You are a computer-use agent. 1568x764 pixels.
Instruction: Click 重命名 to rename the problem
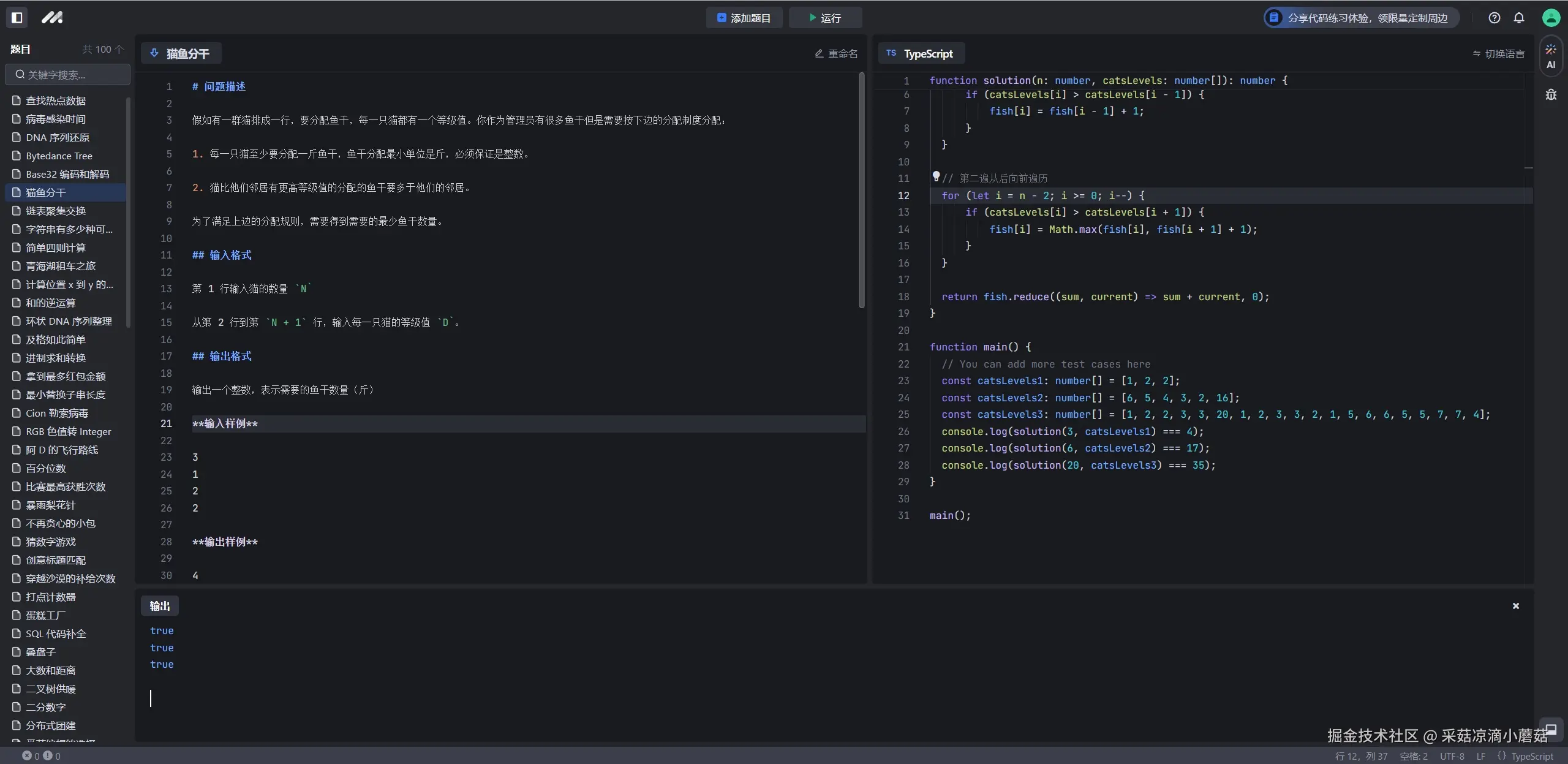click(836, 54)
